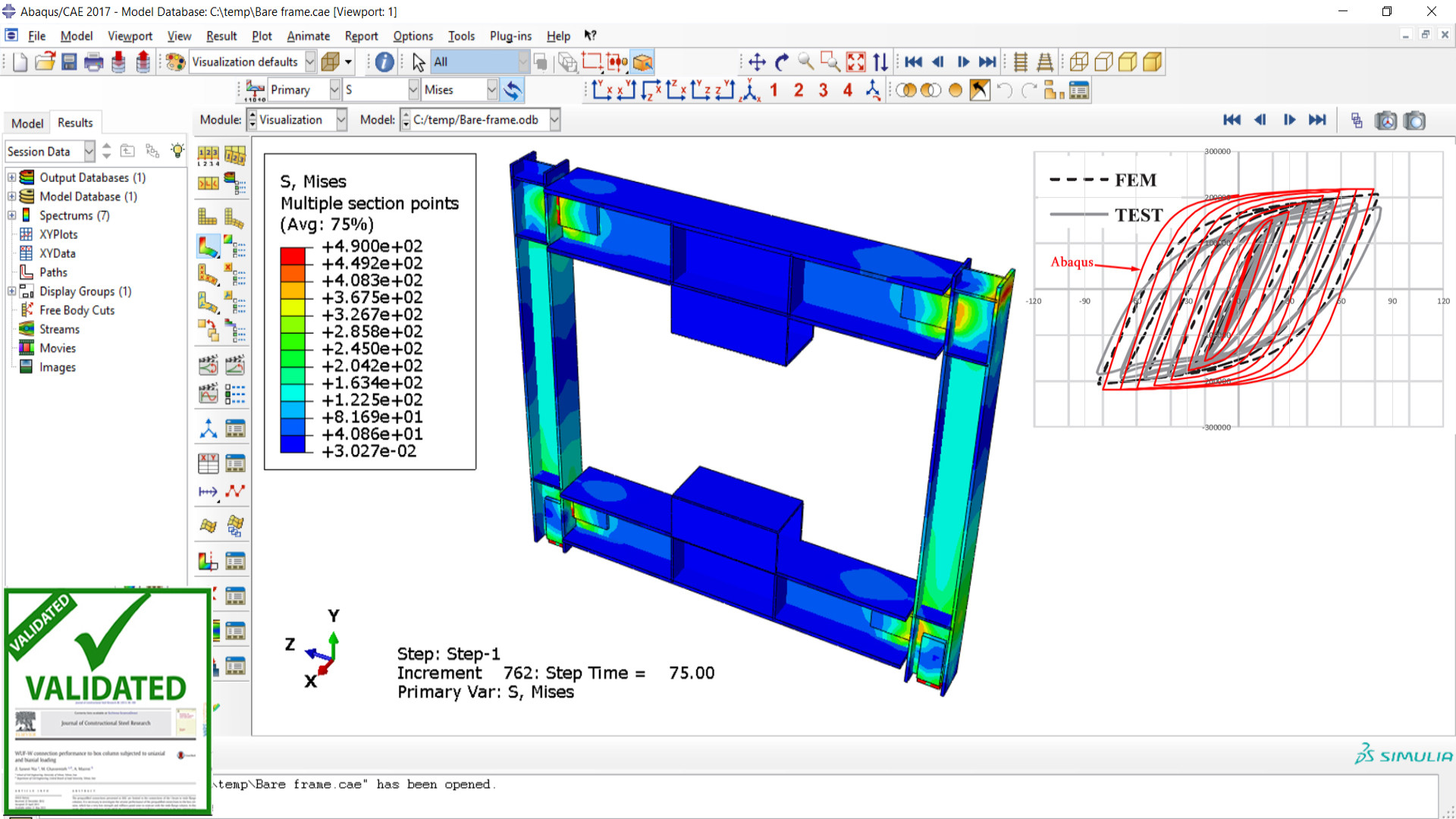Viewport: 1456px width, 819px height.
Task: Click the Cycle Views up-down arrows icon
Action: [880, 62]
